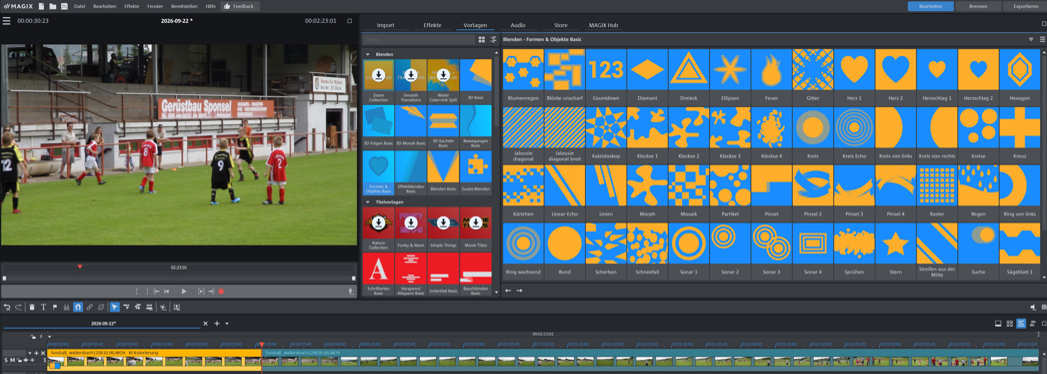Screen dimensions: 1047x374
Task: Switch to the Brennen workspace button
Action: pos(978,6)
